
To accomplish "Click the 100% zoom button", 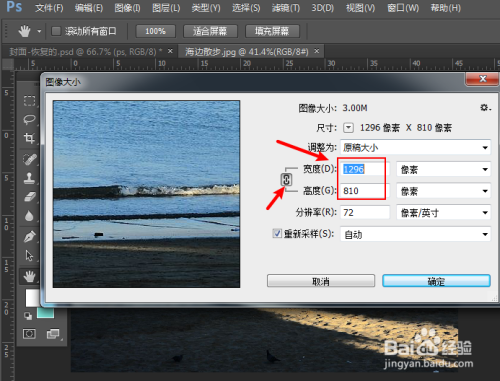I will coord(155,31).
